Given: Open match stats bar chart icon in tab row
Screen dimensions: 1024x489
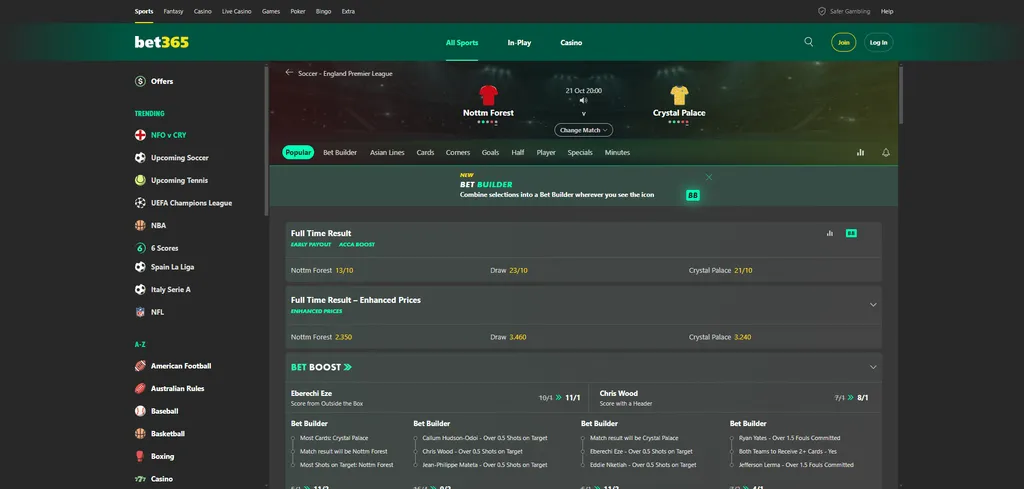Looking at the screenshot, I should (860, 152).
